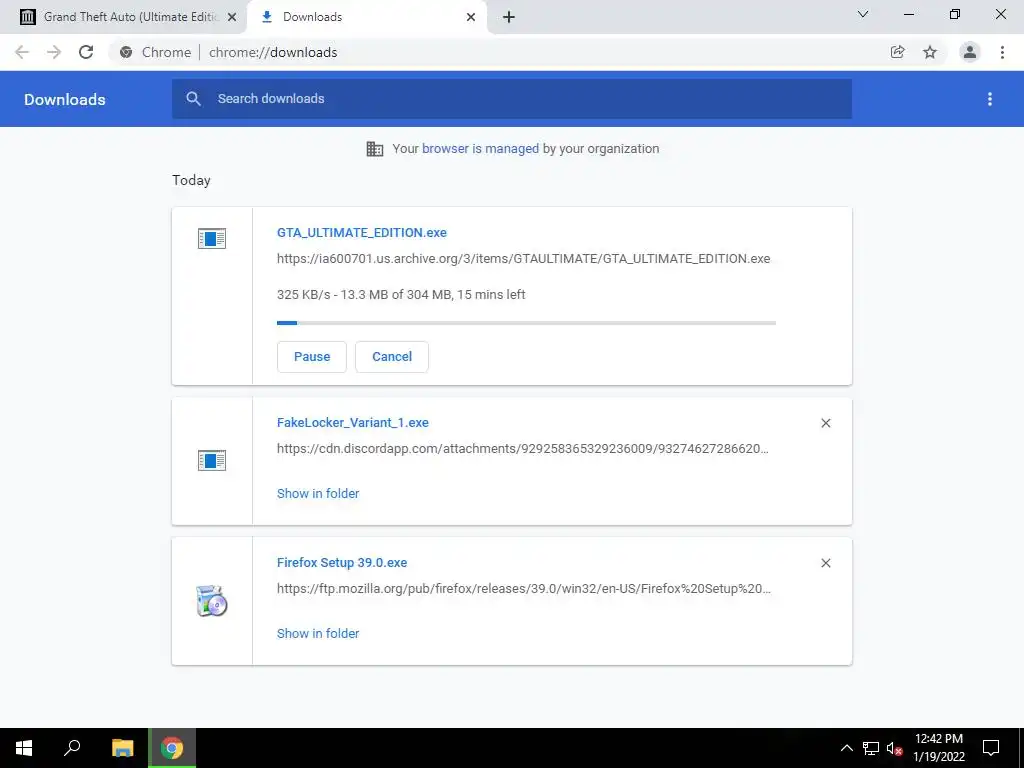Image resolution: width=1024 pixels, height=768 pixels.
Task: Open the muted volume tray icon
Action: (894, 748)
